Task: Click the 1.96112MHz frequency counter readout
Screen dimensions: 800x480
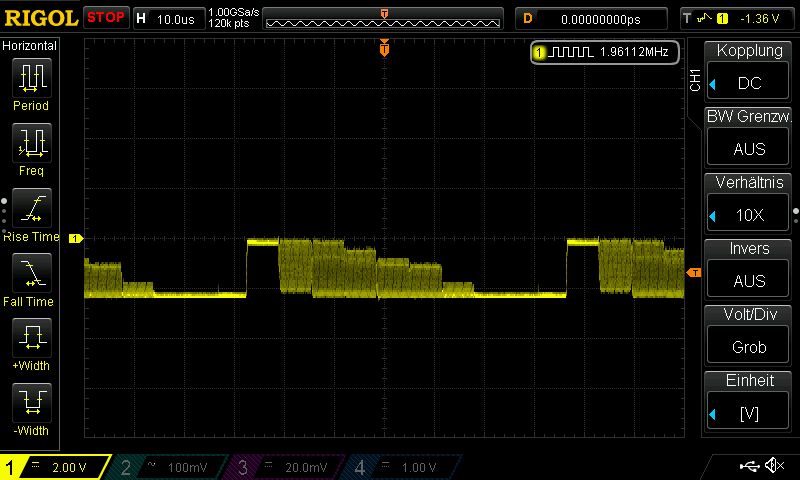Action: [x=604, y=51]
